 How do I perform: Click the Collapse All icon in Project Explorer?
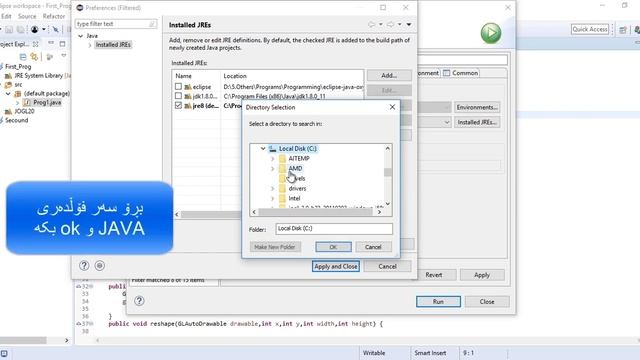coord(23,57)
